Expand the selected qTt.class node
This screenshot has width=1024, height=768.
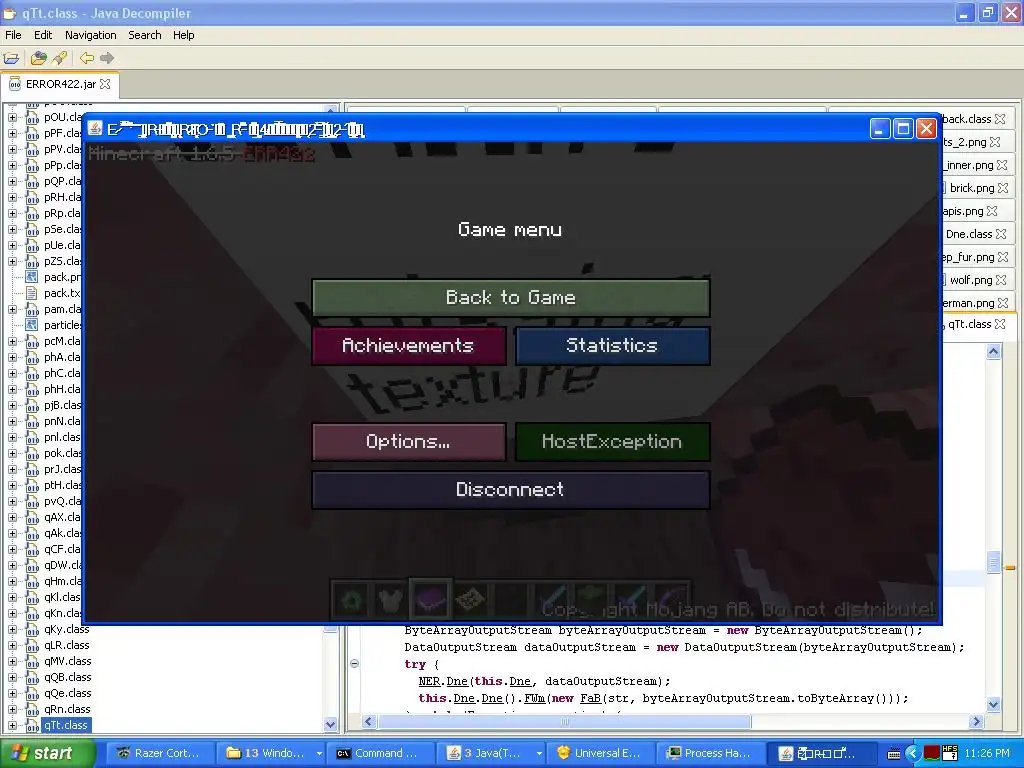(12, 725)
